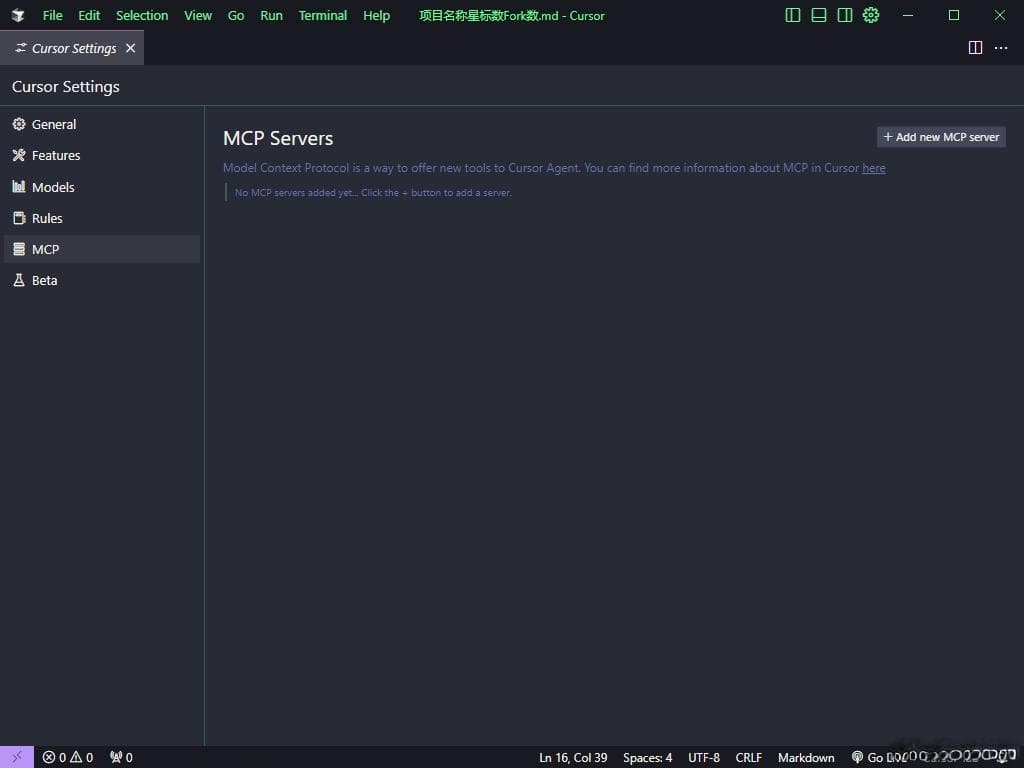Change indentation via Spaces: 4
The width and height of the screenshot is (1024, 768).
coord(647,758)
